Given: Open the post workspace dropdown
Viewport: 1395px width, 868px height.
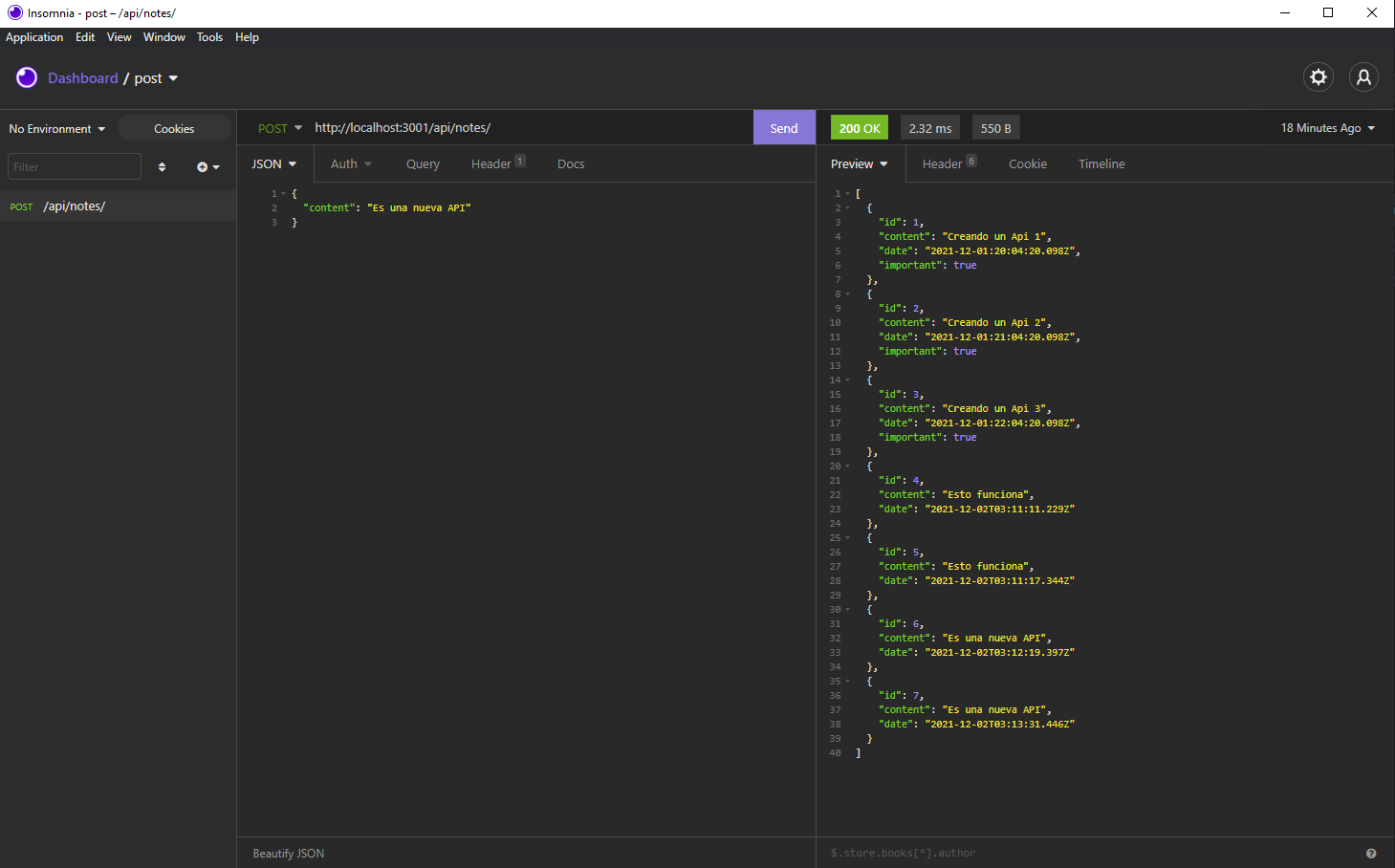Looking at the screenshot, I should 156,78.
